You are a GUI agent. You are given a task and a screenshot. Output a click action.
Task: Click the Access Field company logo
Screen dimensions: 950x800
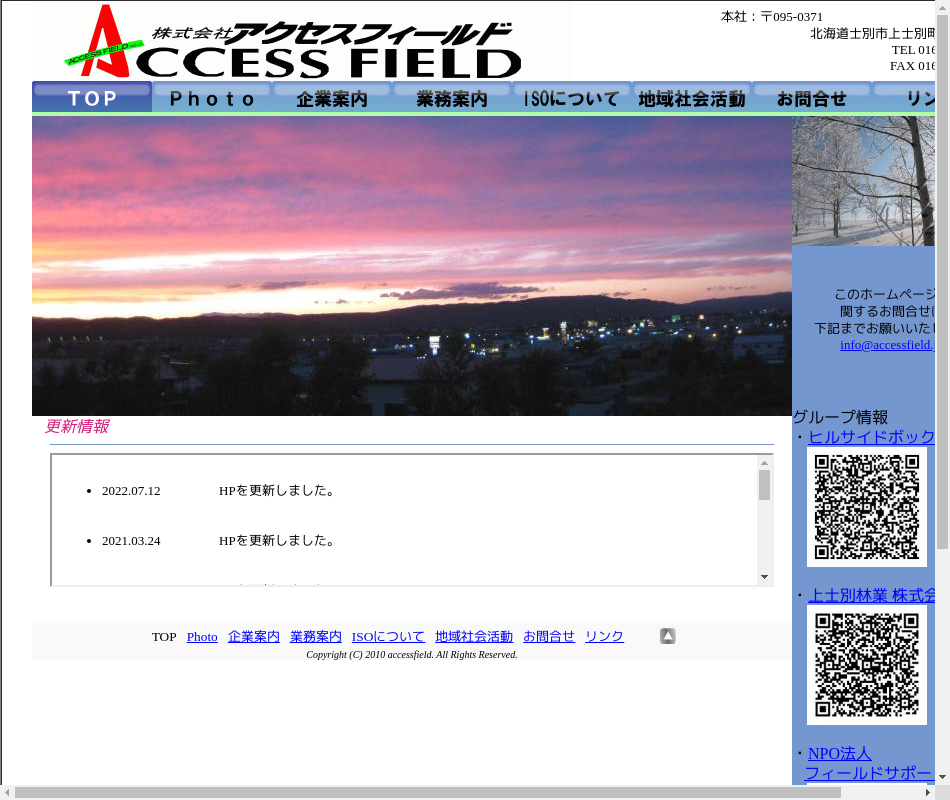[295, 43]
